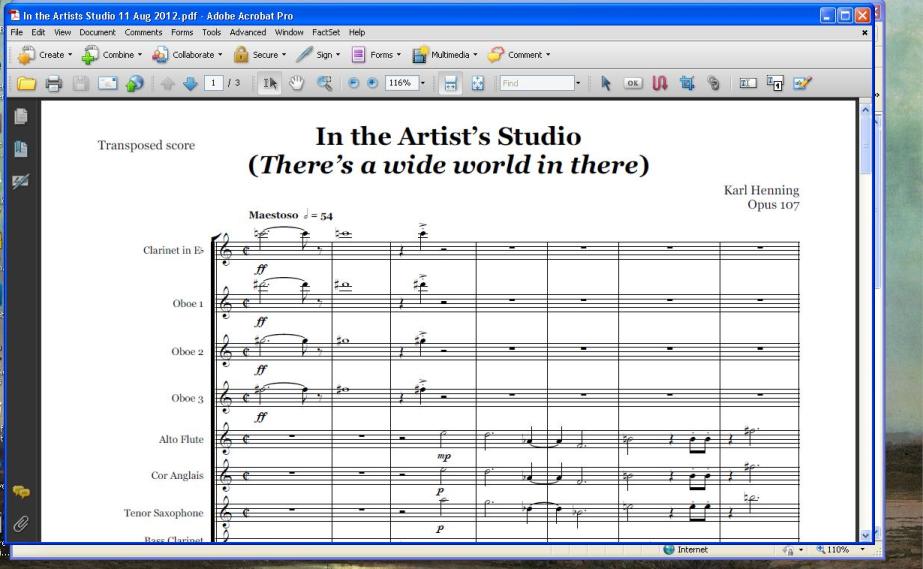Expand the Find options dropdown arrow

(x=578, y=83)
